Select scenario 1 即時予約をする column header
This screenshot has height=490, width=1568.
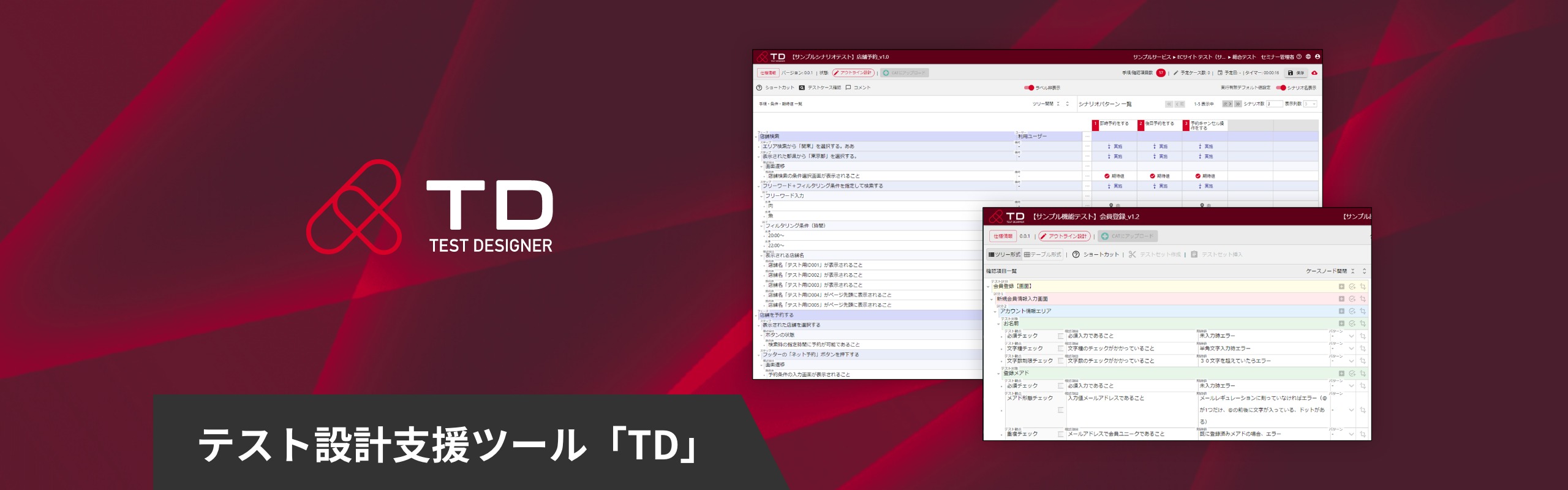(x=1114, y=124)
